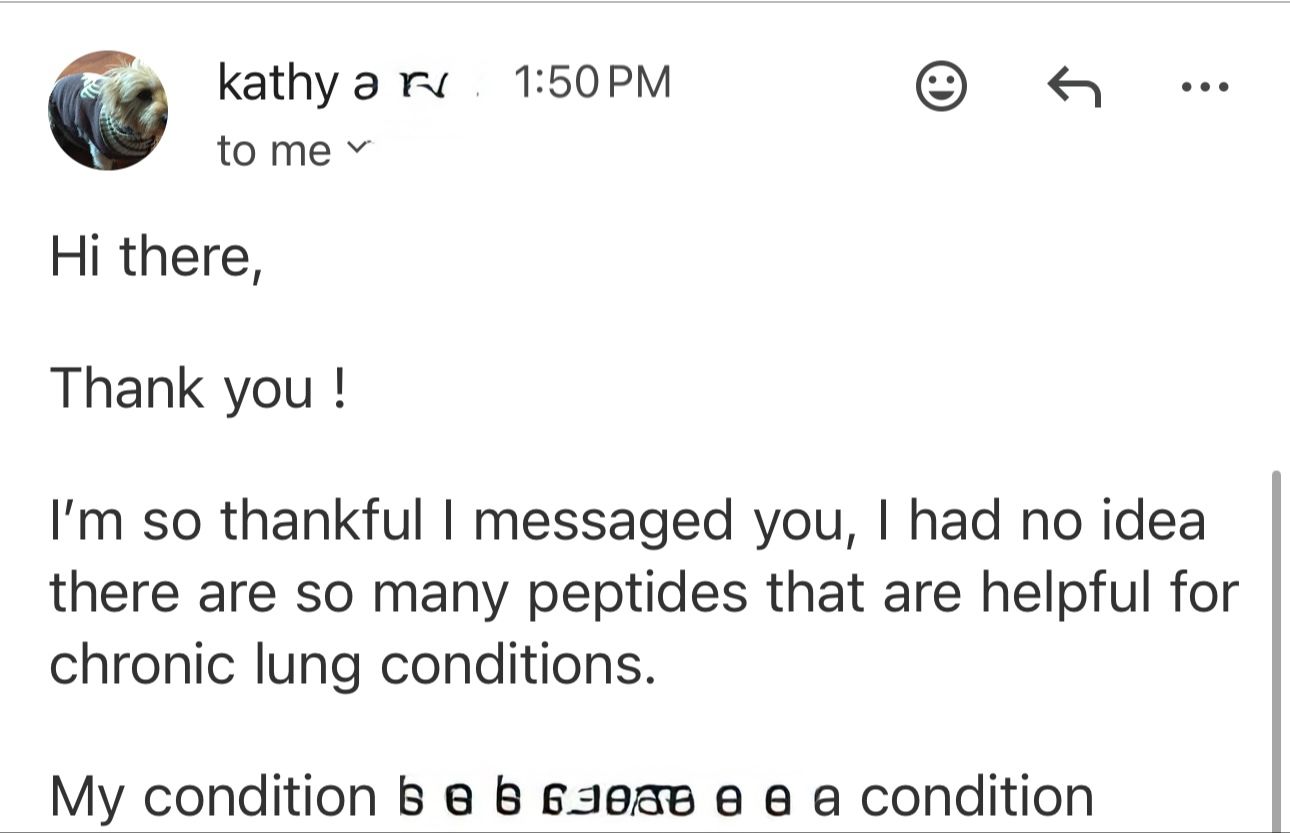1290x833 pixels.
Task: Click the "Hi there," greeting line
Action: [x=156, y=257]
